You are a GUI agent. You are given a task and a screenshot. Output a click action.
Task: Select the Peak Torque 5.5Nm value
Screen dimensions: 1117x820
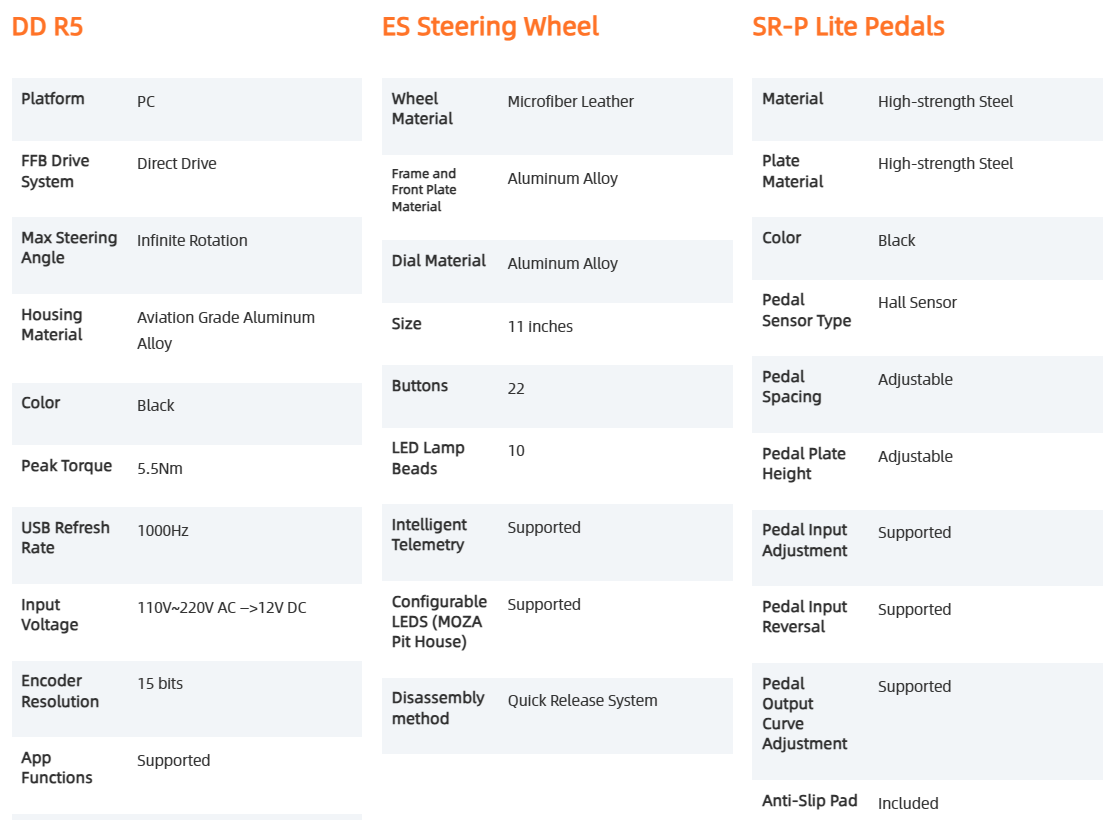[160, 468]
